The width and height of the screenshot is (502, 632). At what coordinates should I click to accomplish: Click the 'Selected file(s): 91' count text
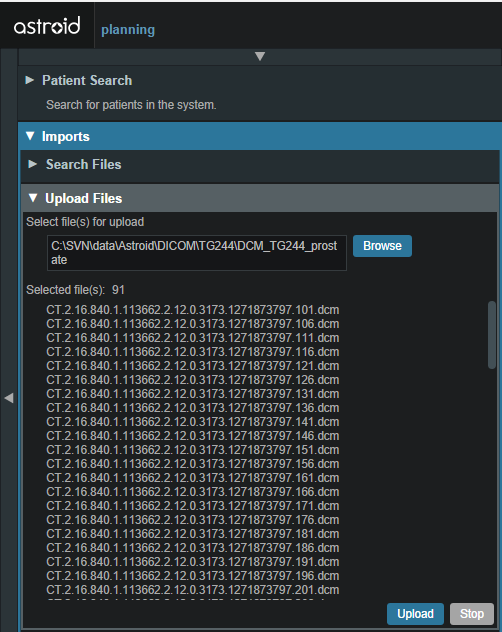(75, 290)
